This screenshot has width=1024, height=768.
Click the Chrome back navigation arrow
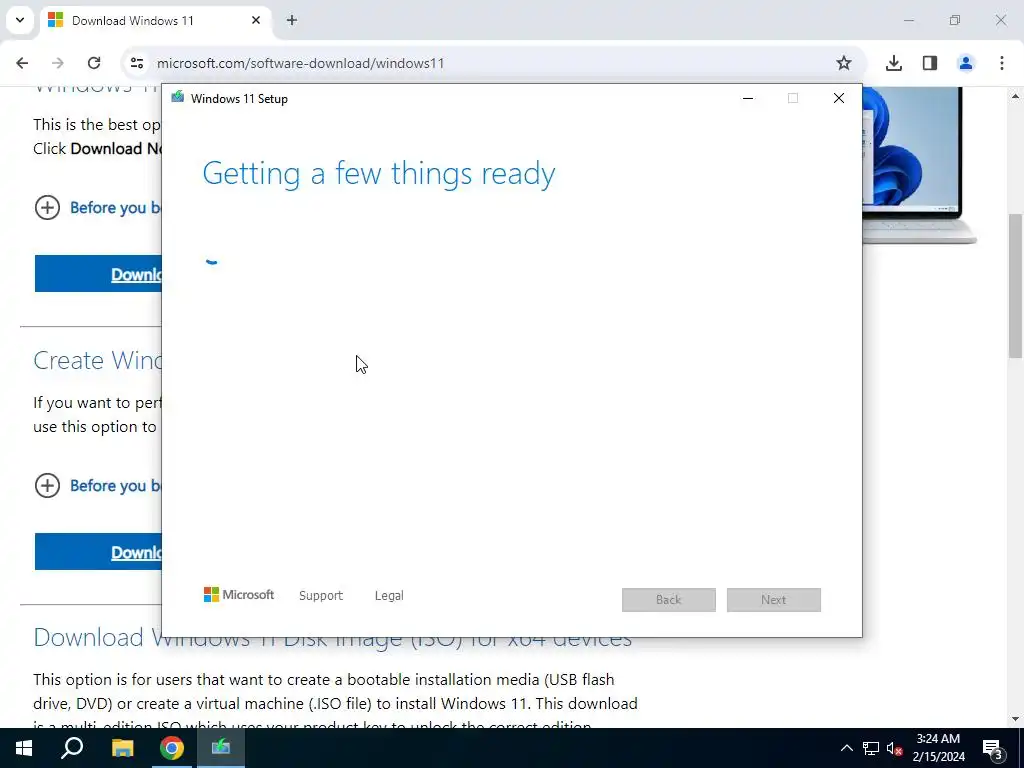[x=22, y=63]
